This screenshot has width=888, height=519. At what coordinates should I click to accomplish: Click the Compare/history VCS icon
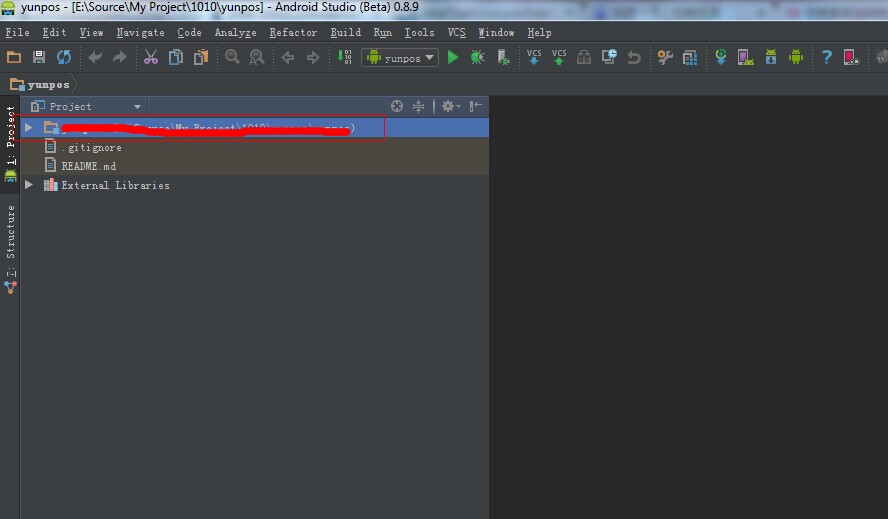(584, 57)
